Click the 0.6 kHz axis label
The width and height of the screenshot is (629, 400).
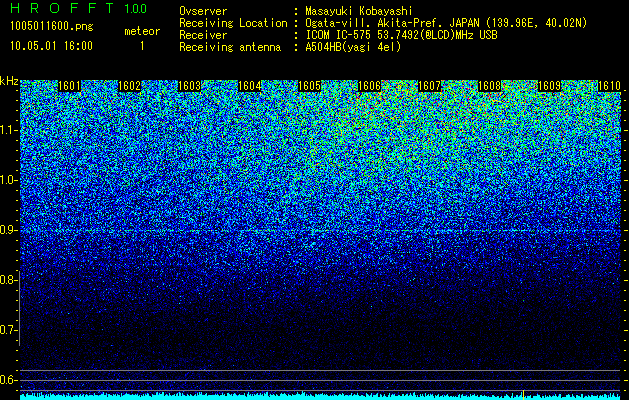[8, 380]
